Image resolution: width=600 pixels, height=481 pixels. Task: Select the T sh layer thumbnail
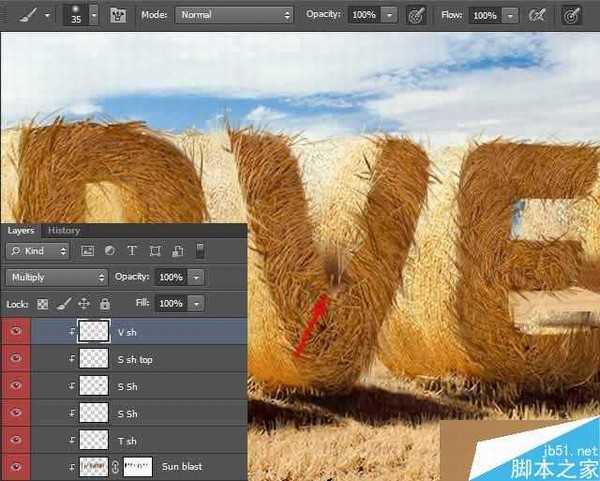click(93, 440)
